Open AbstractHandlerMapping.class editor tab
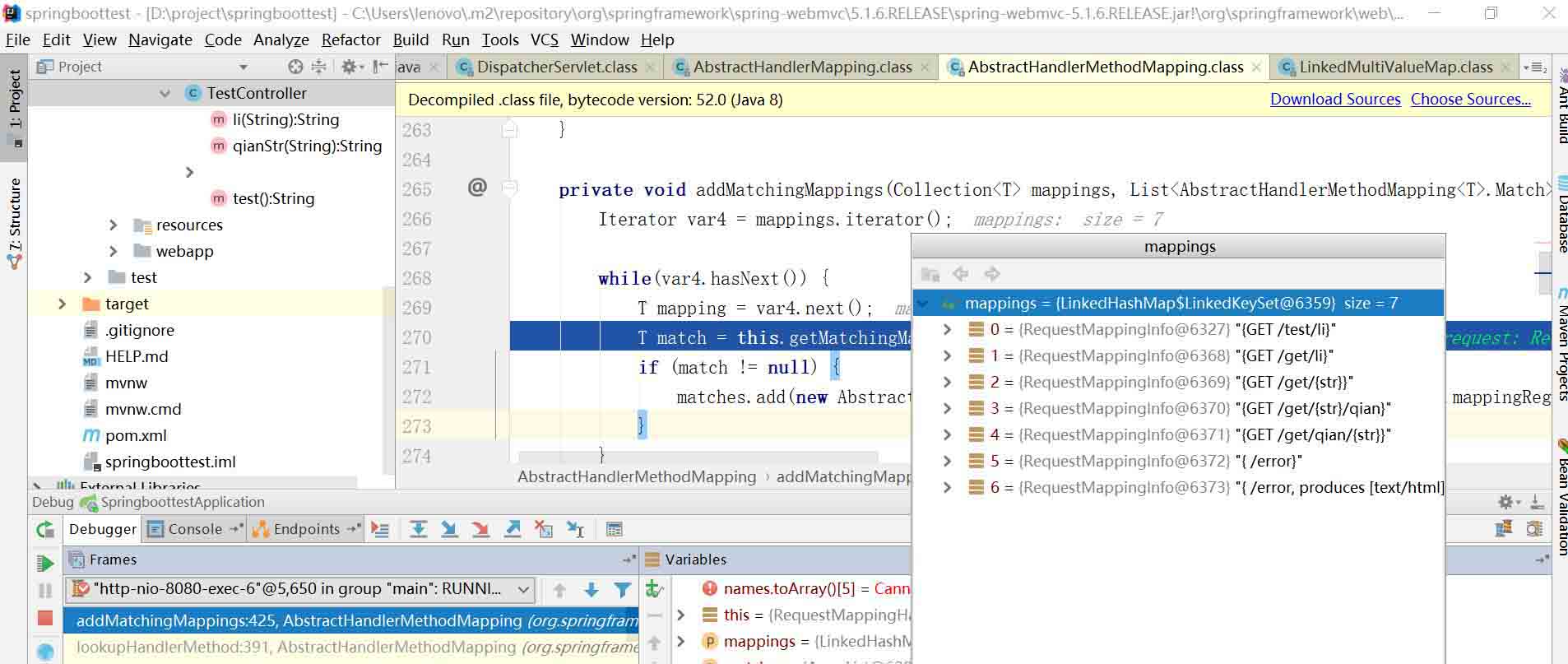 click(x=802, y=67)
